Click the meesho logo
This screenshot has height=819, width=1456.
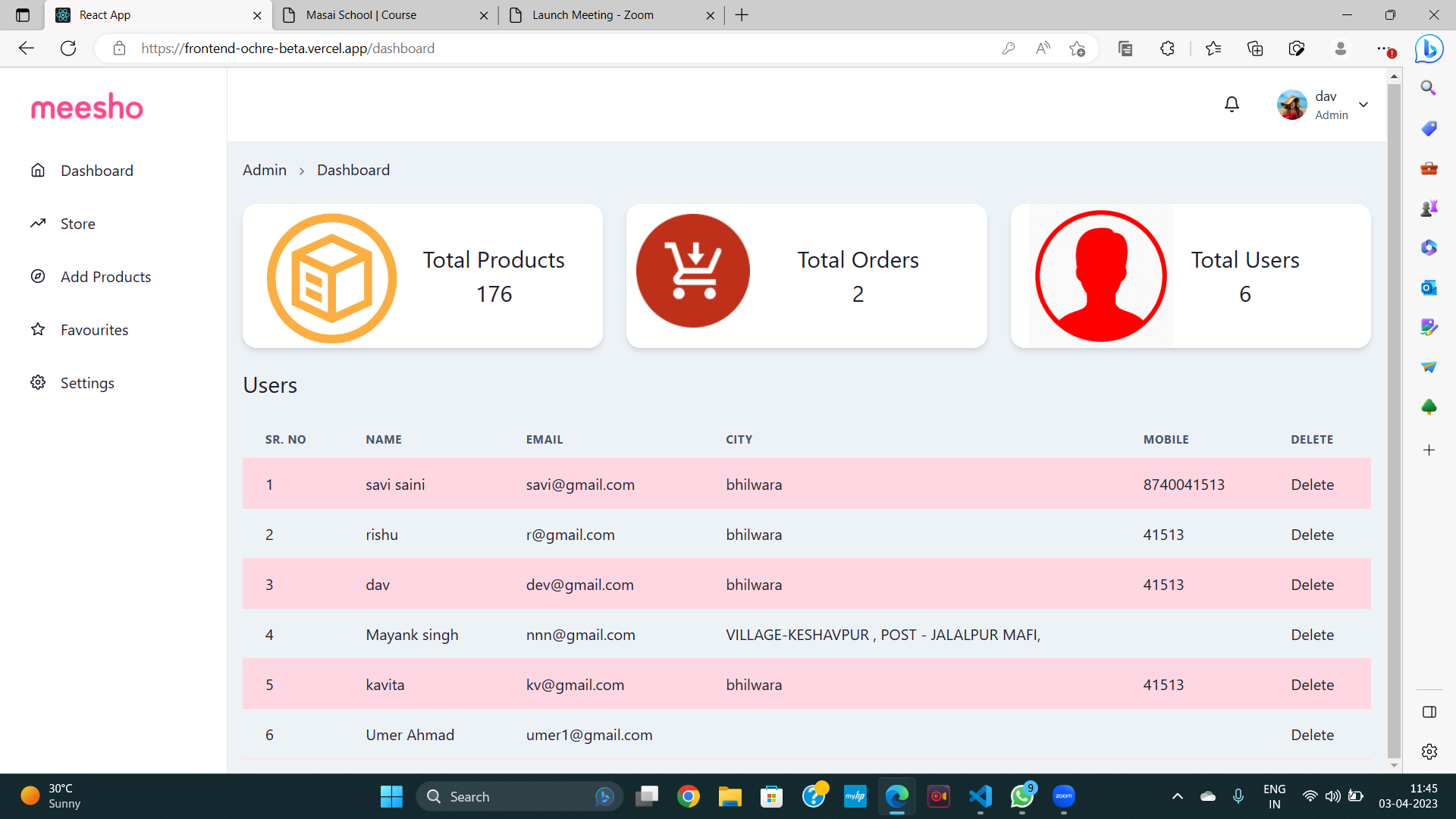[86, 108]
